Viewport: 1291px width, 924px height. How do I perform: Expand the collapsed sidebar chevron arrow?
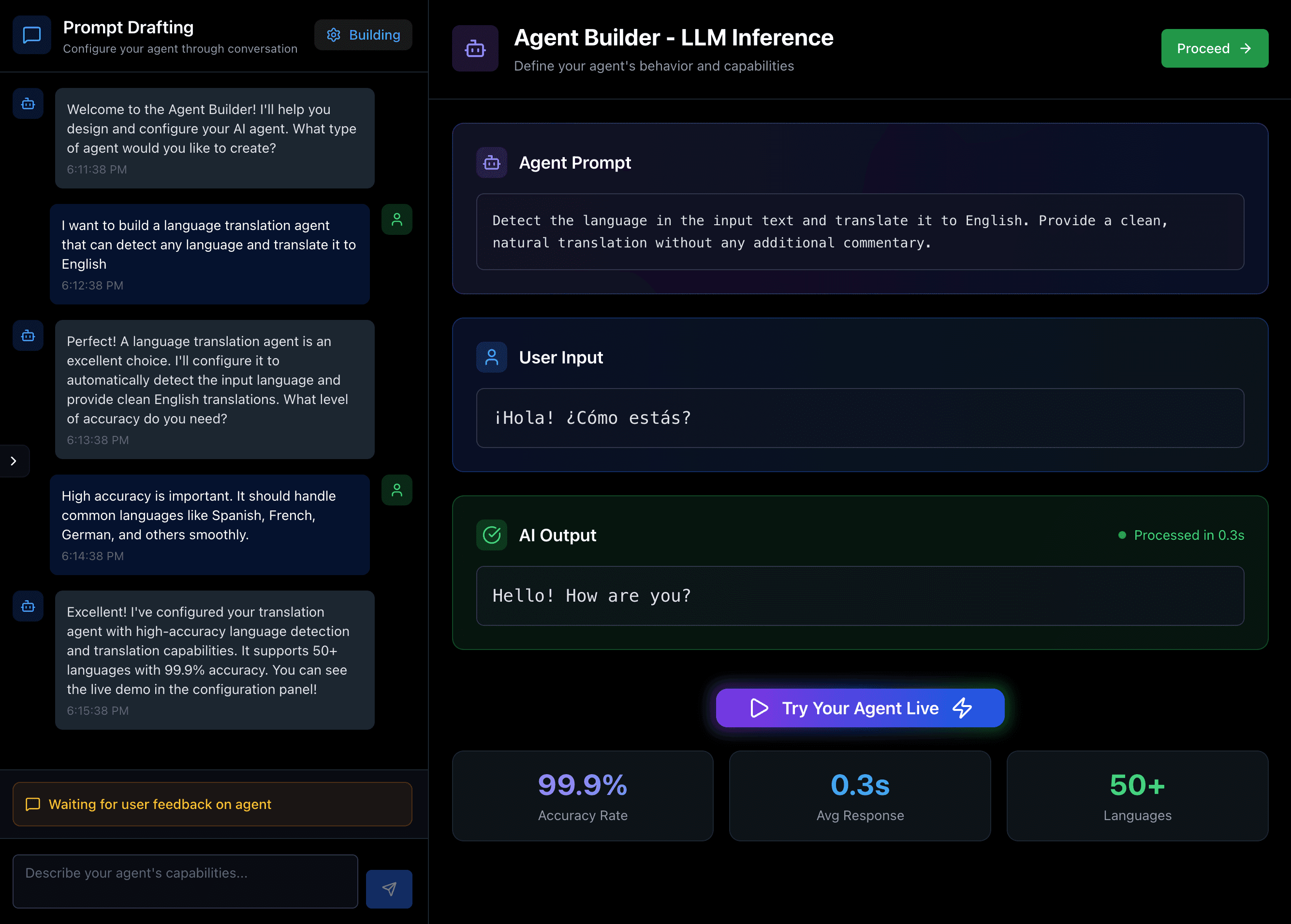tap(14, 461)
